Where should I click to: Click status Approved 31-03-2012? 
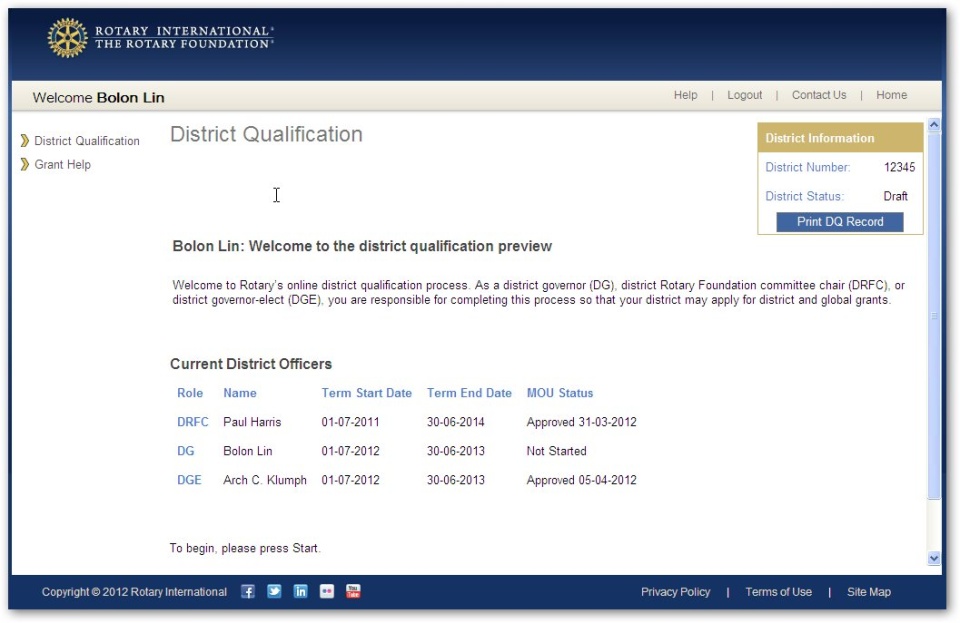[582, 422]
